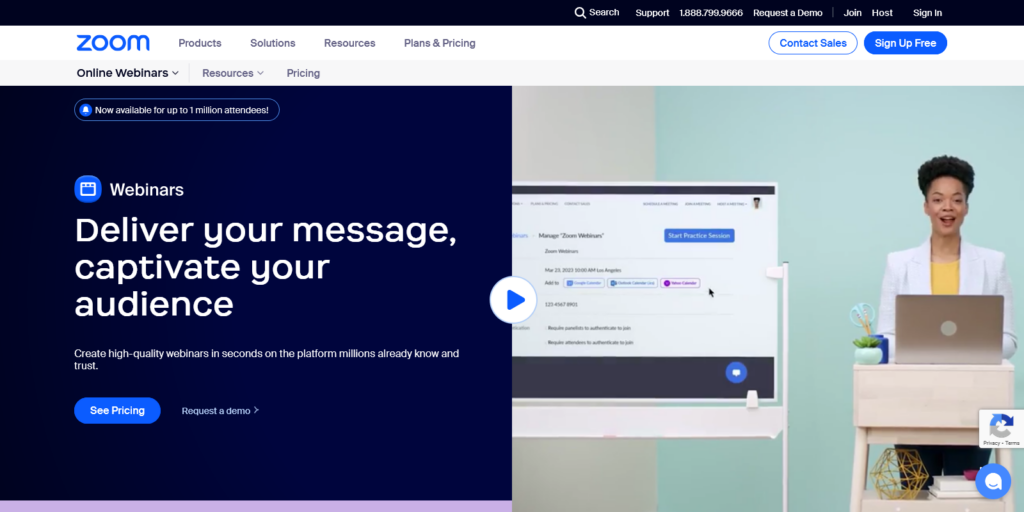
Task: Click the Webinars heading text
Action: (146, 190)
